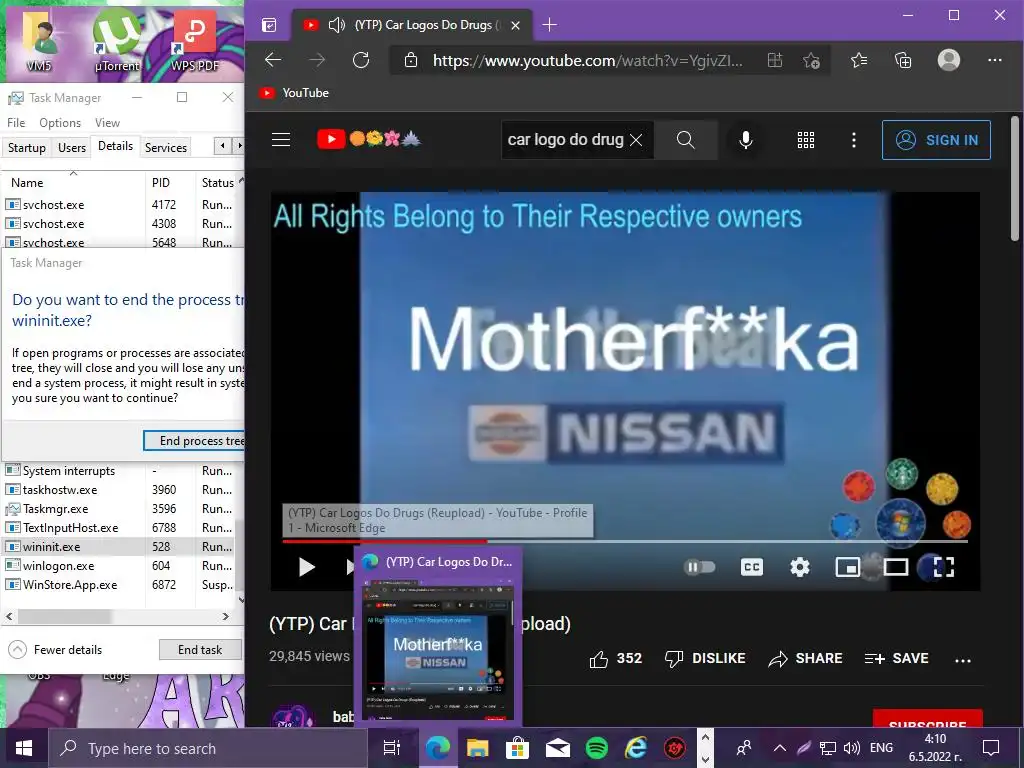1024x768 pixels.
Task: Open volume control in system tray
Action: tap(851, 748)
